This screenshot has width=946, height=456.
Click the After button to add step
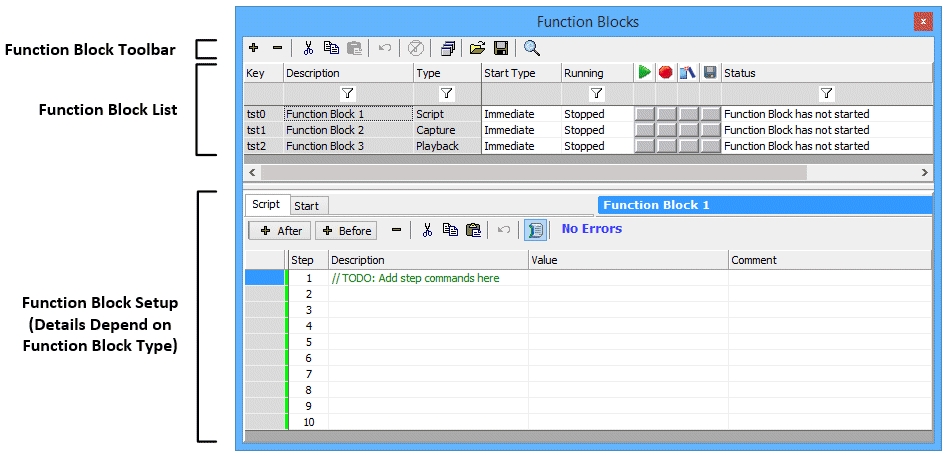tap(280, 231)
